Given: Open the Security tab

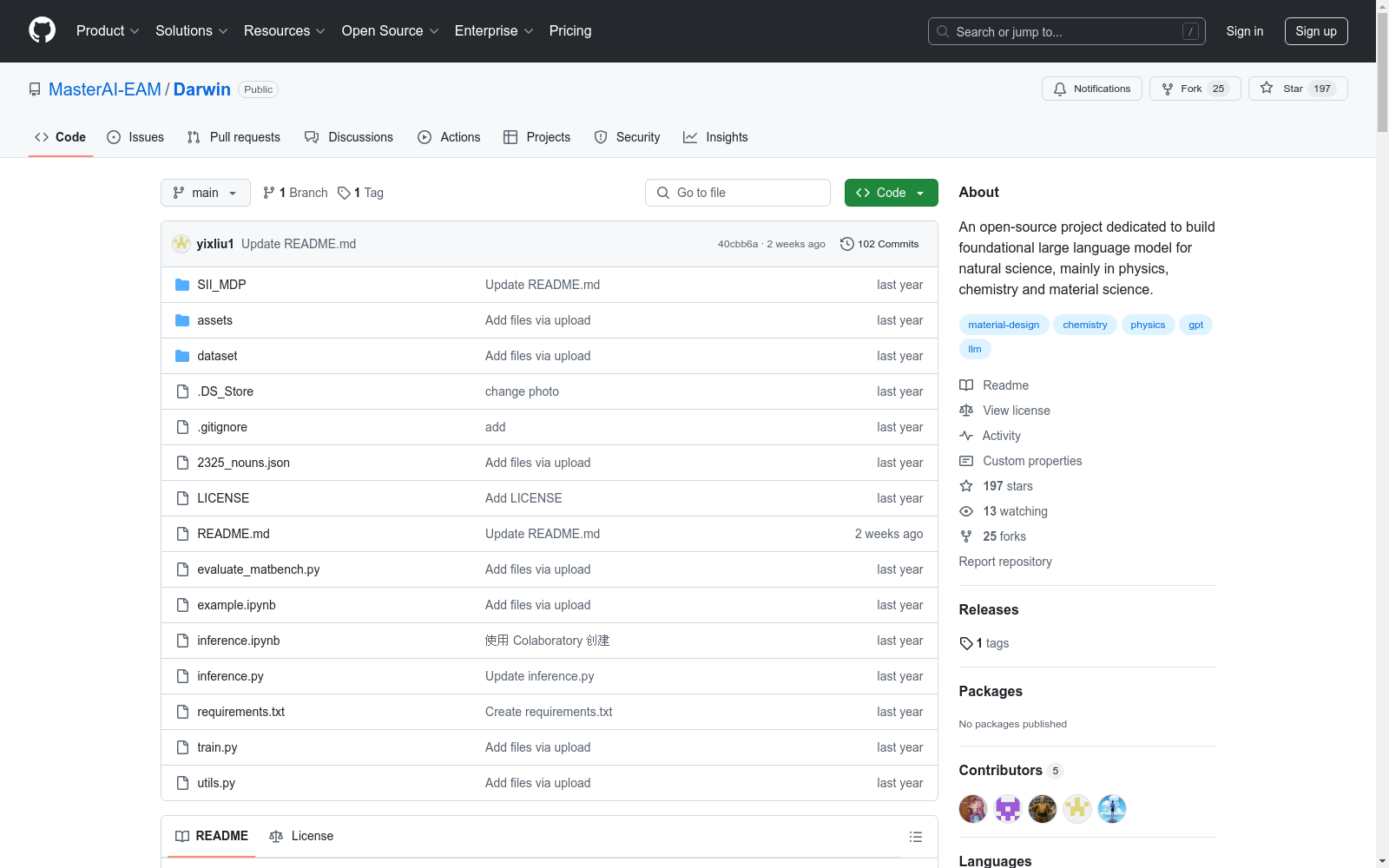Looking at the screenshot, I should [x=627, y=137].
